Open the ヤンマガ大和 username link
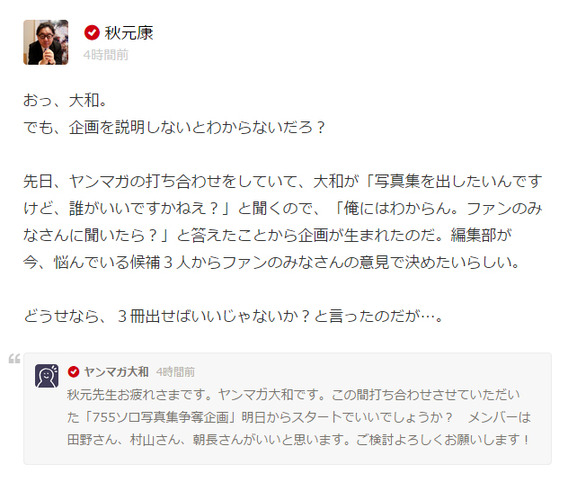Image resolution: width=568 pixels, height=500 pixels. 116,372
